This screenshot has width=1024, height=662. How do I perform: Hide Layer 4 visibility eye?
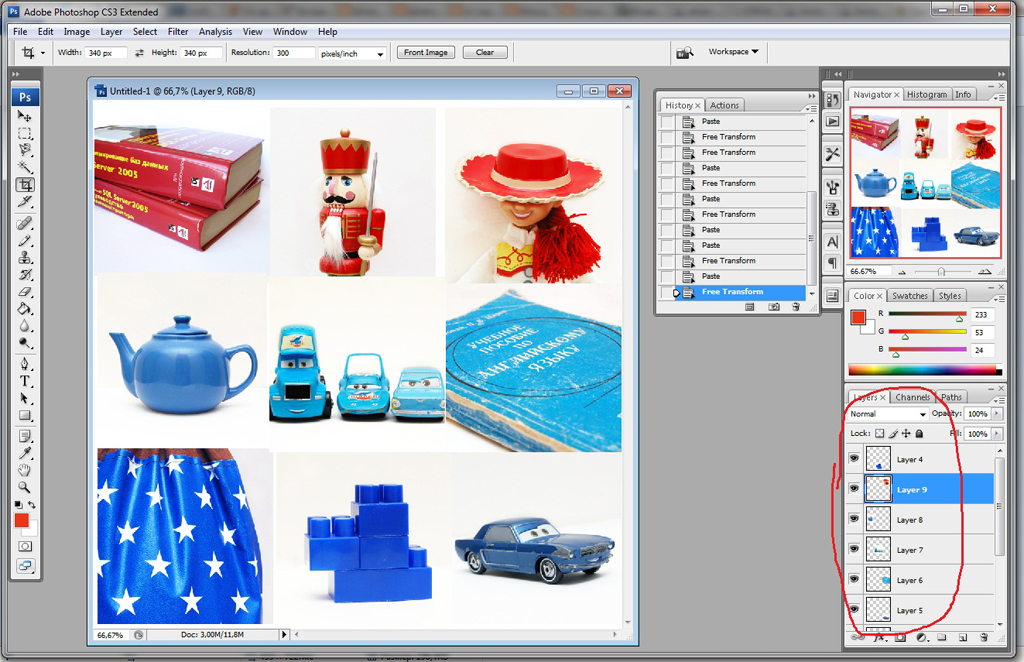pos(854,458)
